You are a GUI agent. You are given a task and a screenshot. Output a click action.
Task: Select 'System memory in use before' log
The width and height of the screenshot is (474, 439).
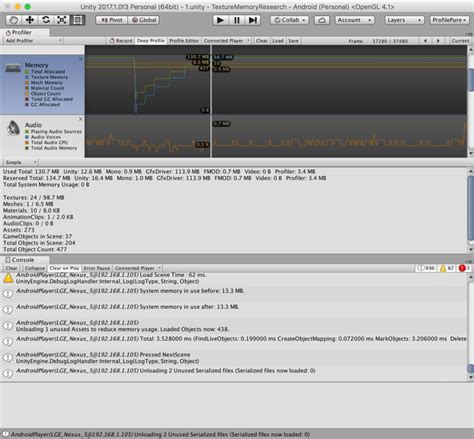(x=234, y=294)
